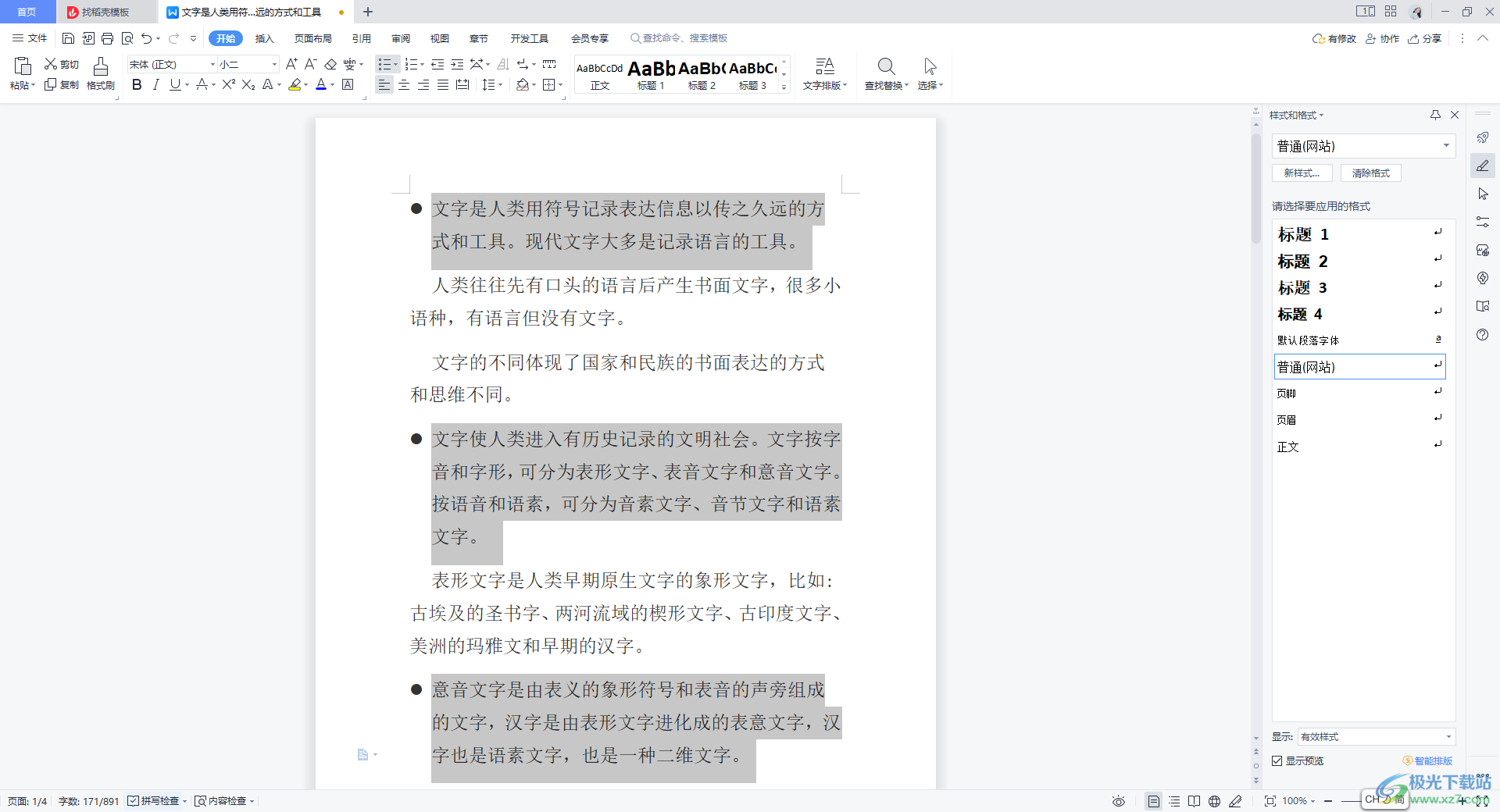Viewport: 1500px width, 812px height.
Task: Right align the paragraph
Action: point(423,84)
